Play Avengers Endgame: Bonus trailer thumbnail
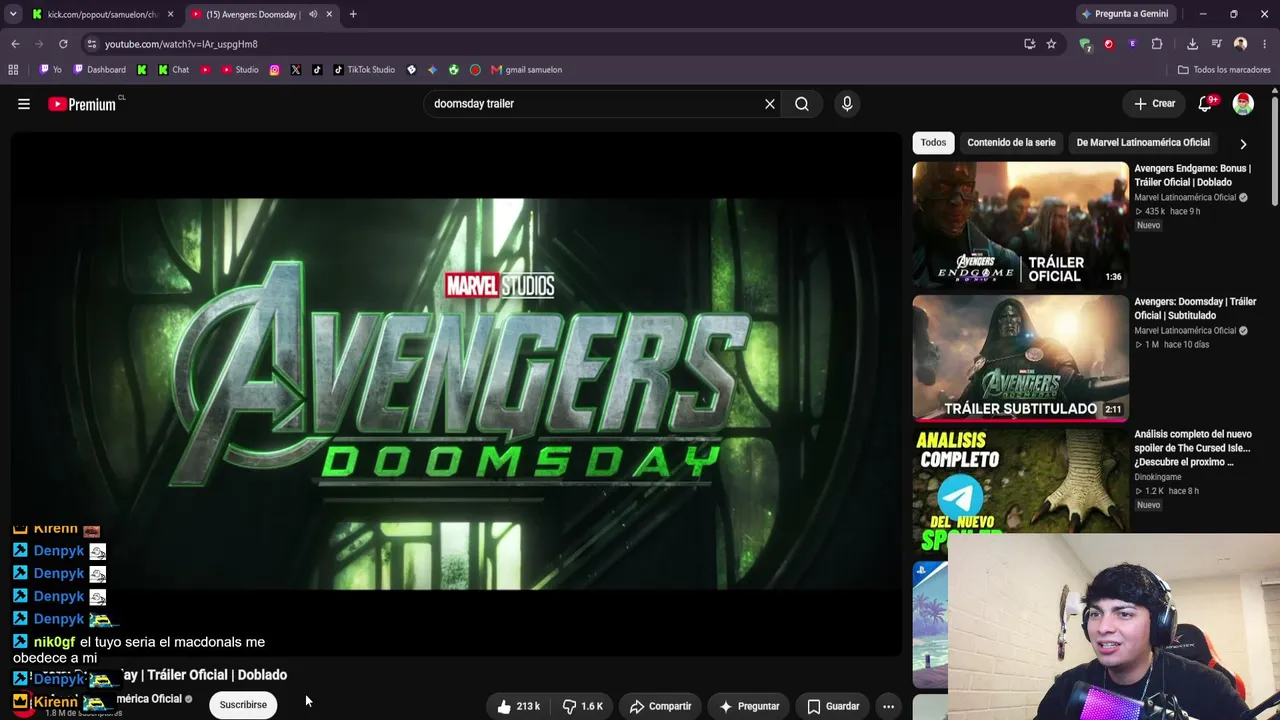Viewport: 1280px width, 720px height. [1020, 225]
